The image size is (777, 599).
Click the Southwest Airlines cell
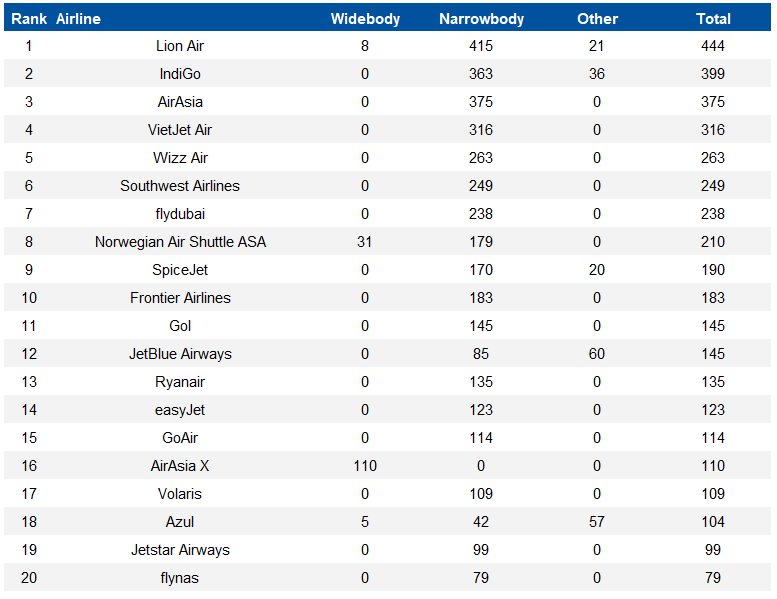[180, 186]
